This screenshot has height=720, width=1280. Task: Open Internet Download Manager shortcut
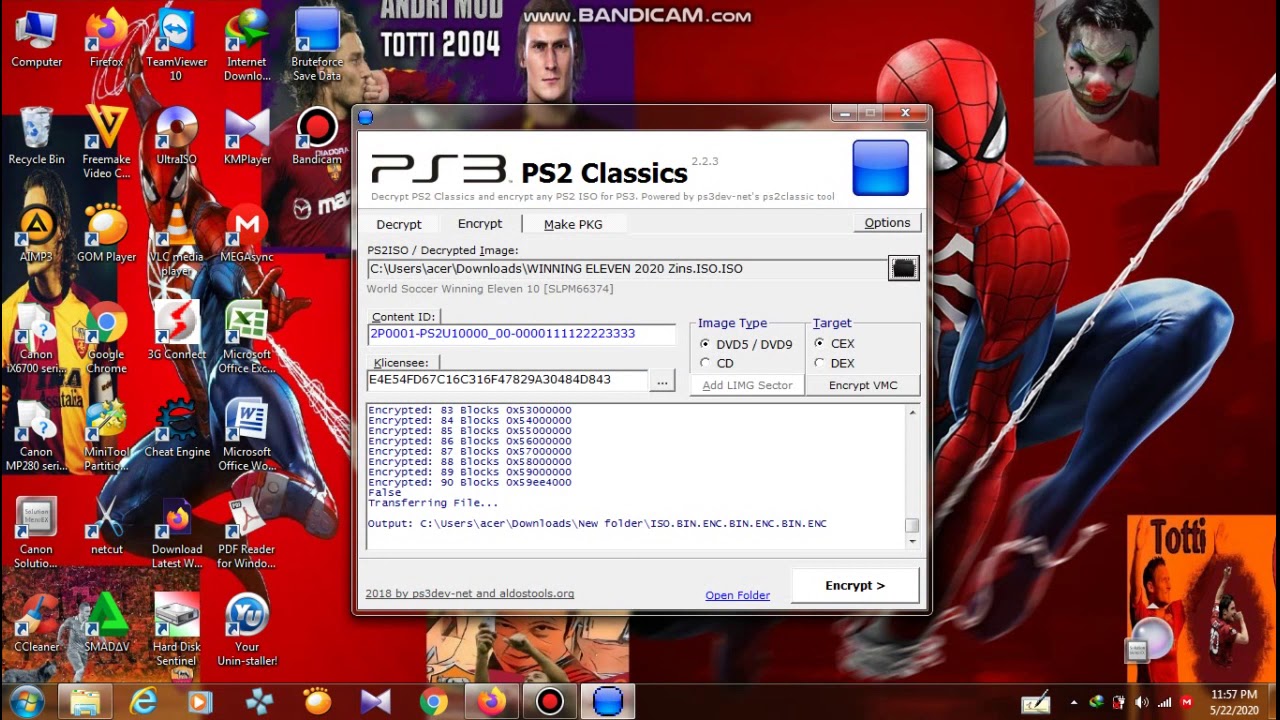(x=247, y=45)
